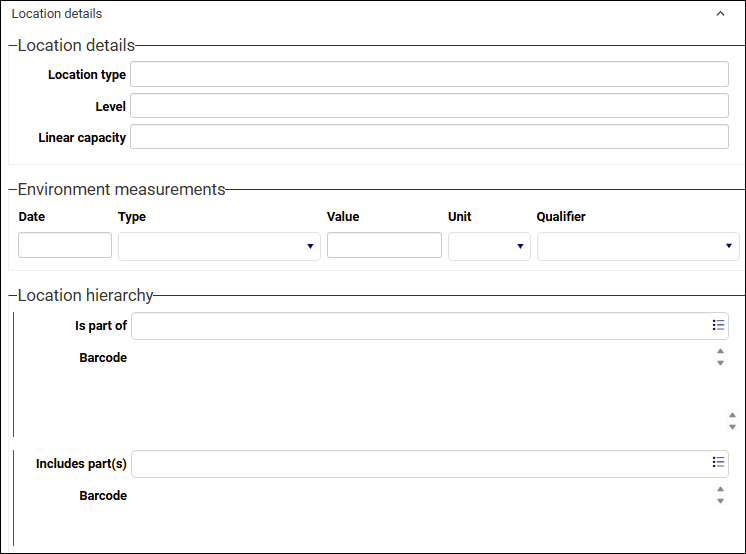The height and width of the screenshot is (554, 746).
Task: Click outer down arrow of Is part of group
Action: [x=732, y=427]
